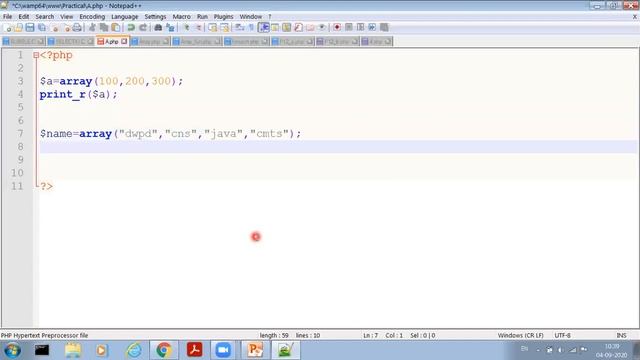
Task: Open the Settings menu
Action: tap(155, 17)
